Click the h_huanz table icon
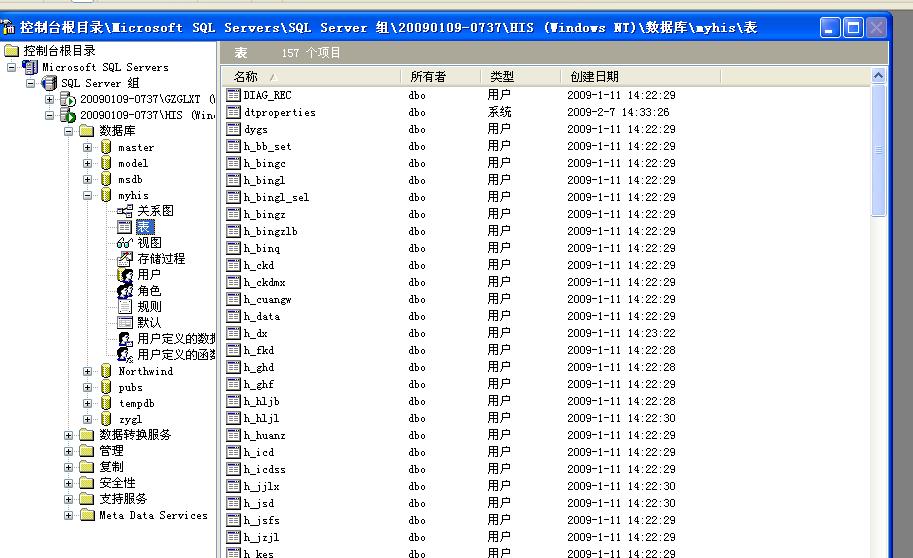Screen dimensions: 913x558 tap(233, 435)
